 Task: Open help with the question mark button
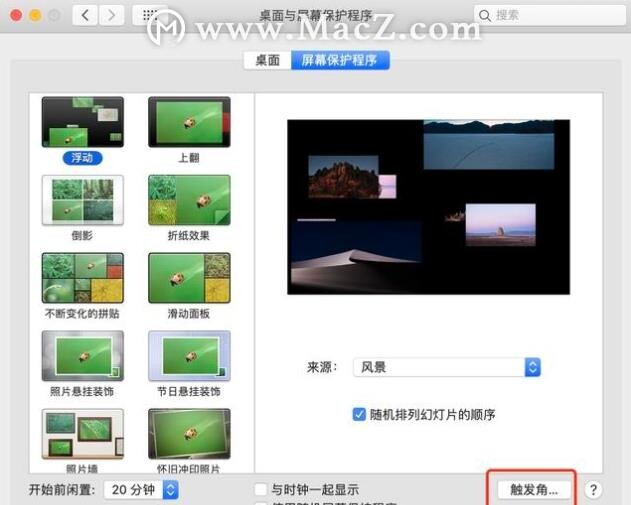click(x=593, y=490)
